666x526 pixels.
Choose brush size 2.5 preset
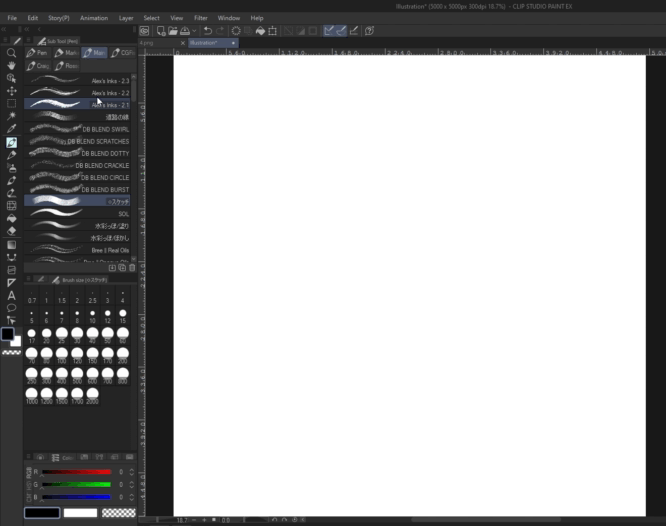click(x=92, y=297)
